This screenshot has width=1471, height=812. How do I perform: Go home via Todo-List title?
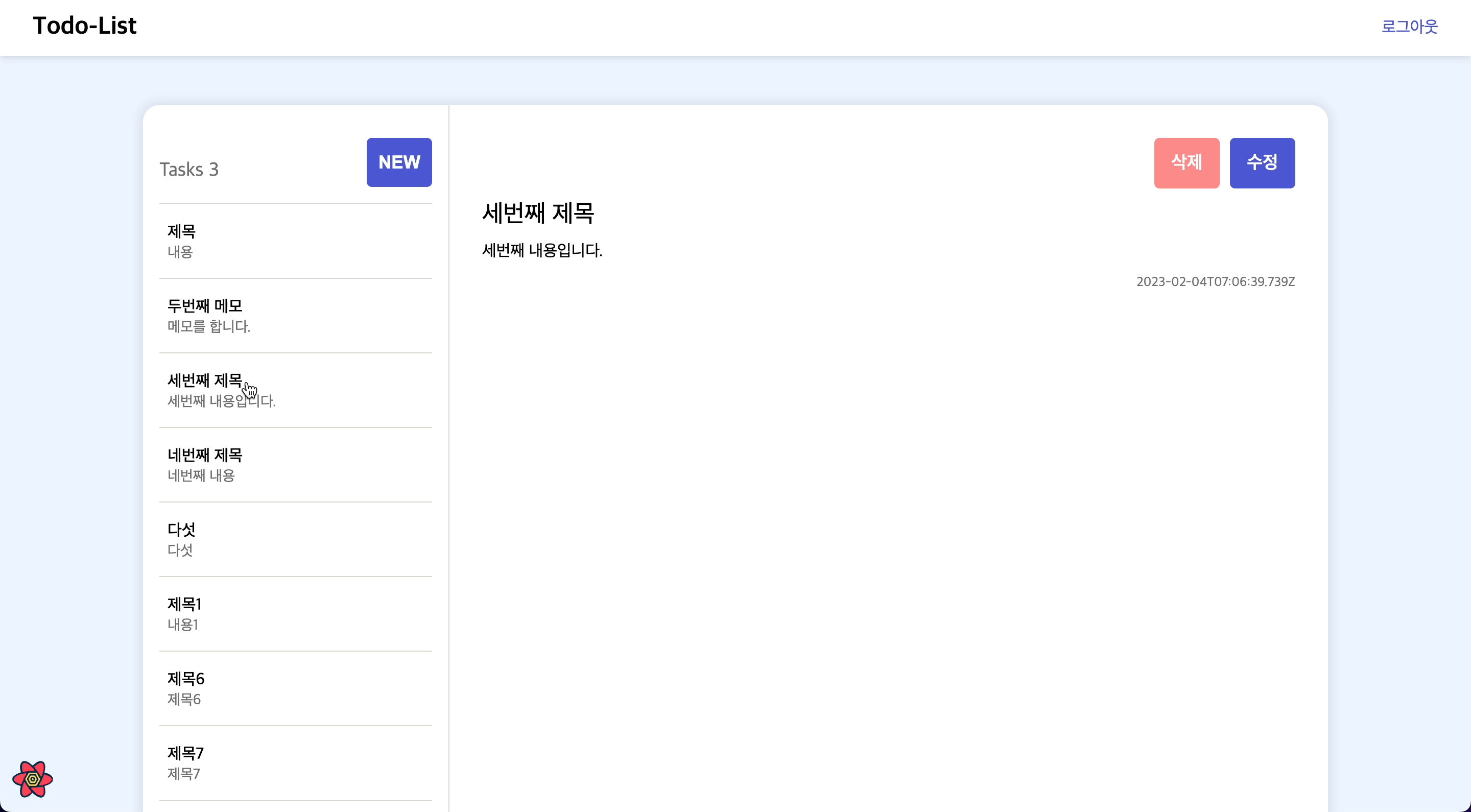(84, 25)
